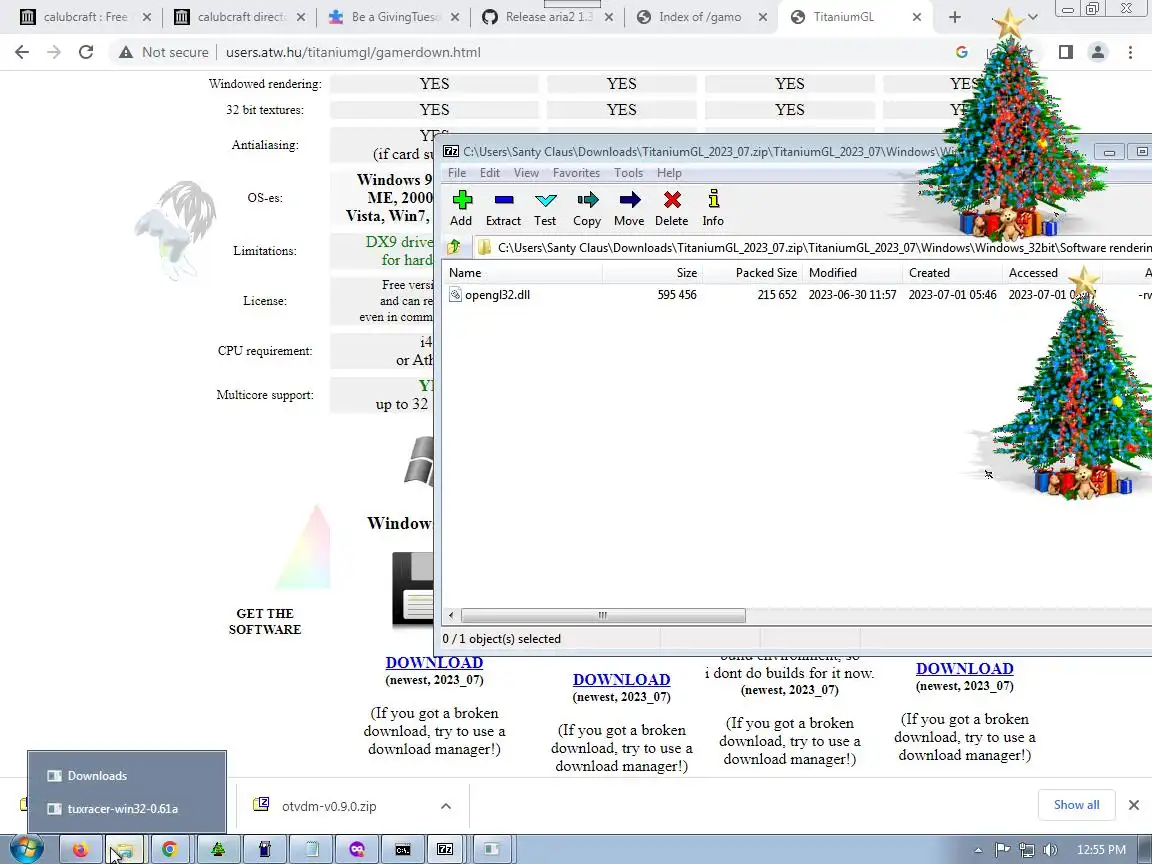The height and width of the screenshot is (864, 1152).
Task: Select the Downloads window preview entry
Action: 126,776
